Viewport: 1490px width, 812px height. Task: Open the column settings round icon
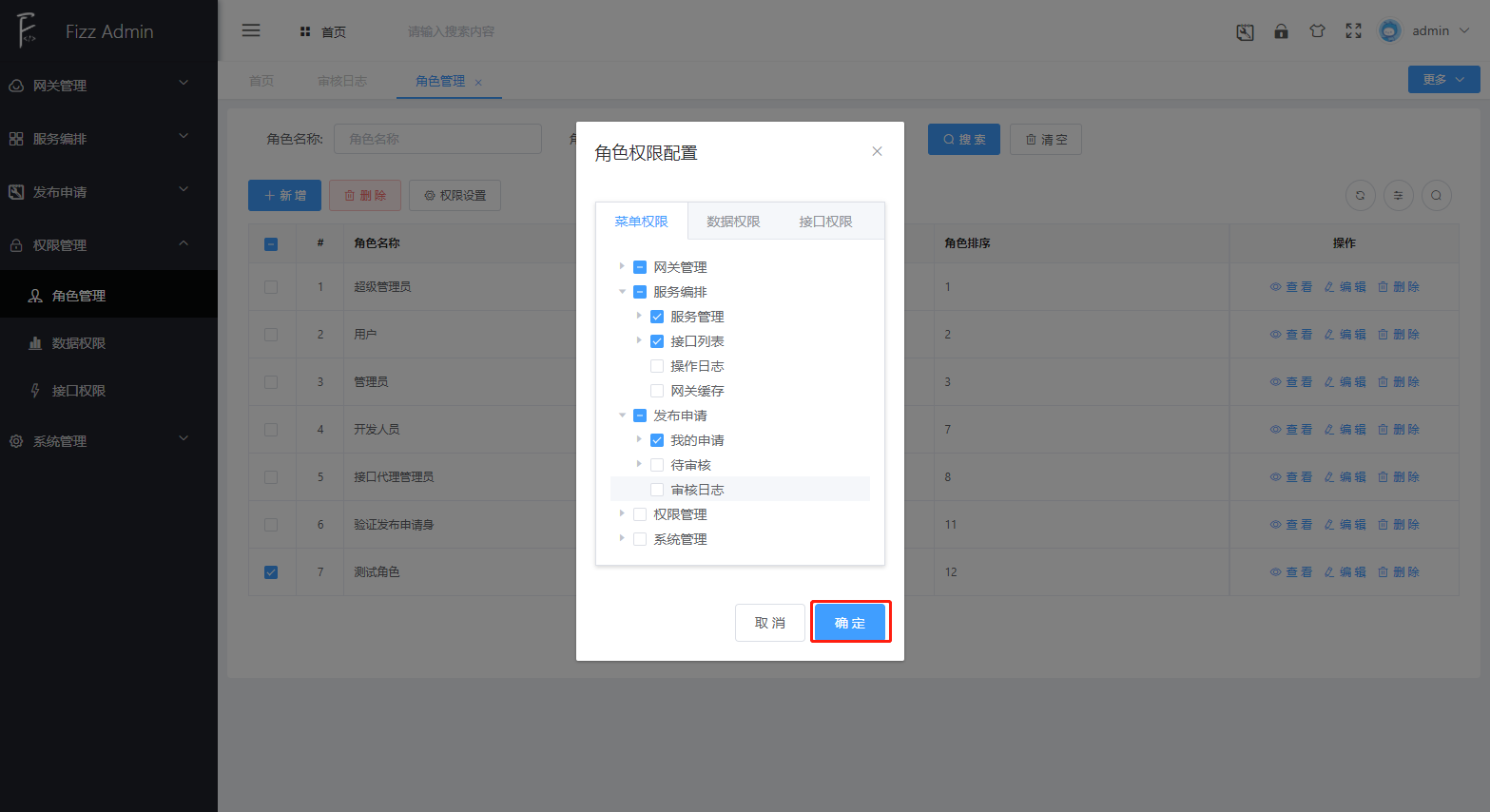coord(1398,196)
